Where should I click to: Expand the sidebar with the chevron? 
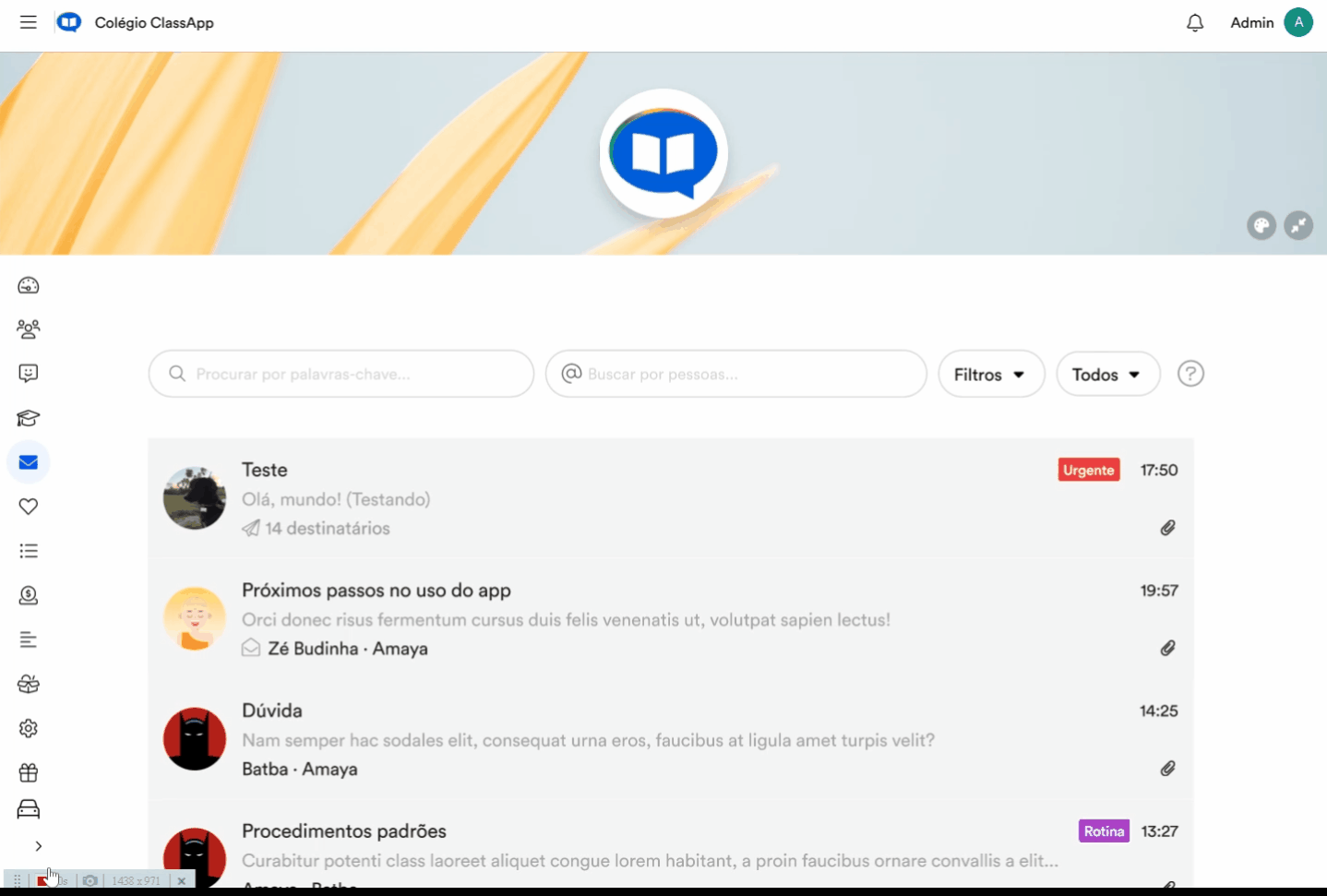click(x=38, y=845)
